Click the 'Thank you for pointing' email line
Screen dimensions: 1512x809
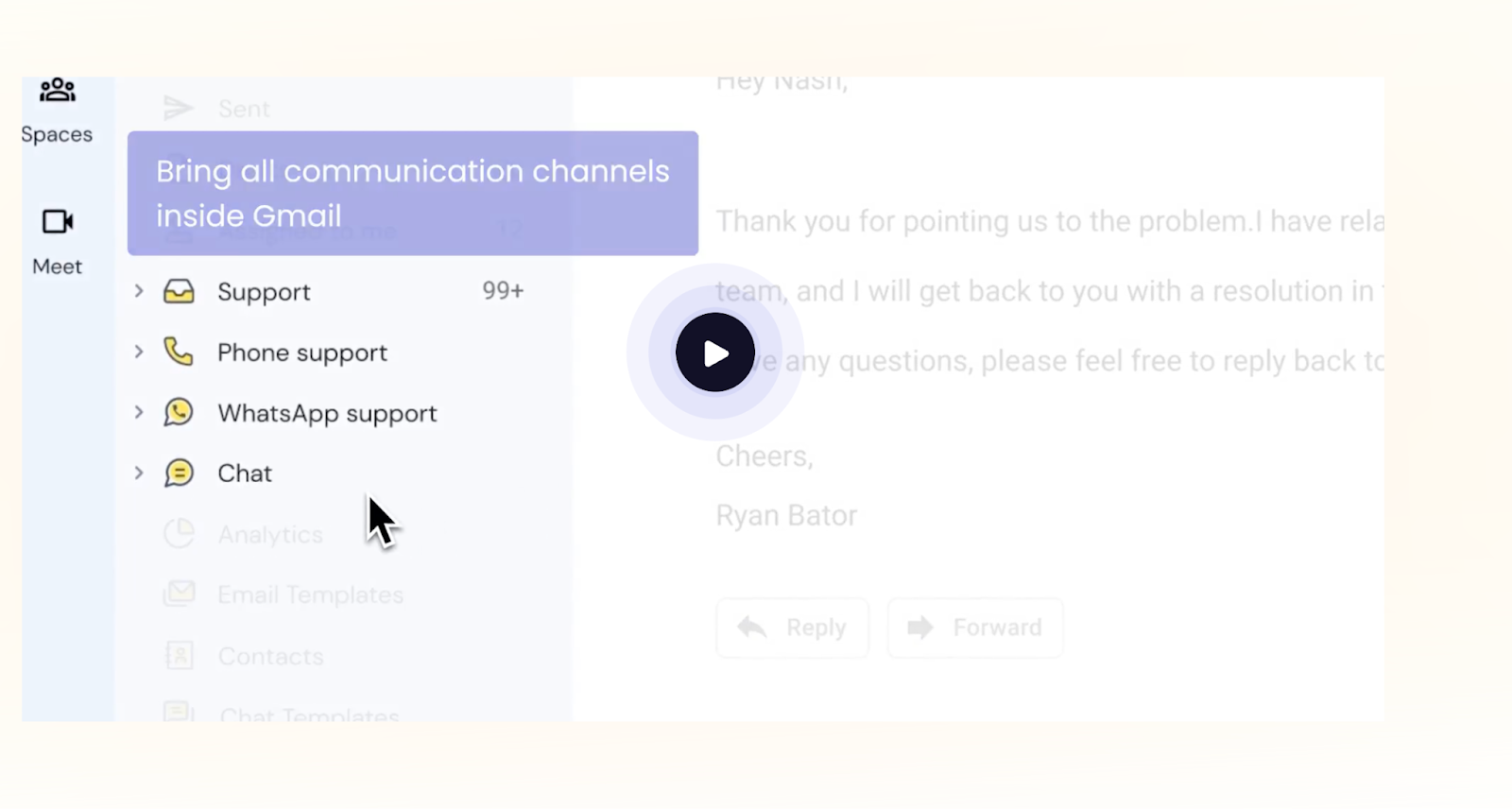click(1050, 221)
